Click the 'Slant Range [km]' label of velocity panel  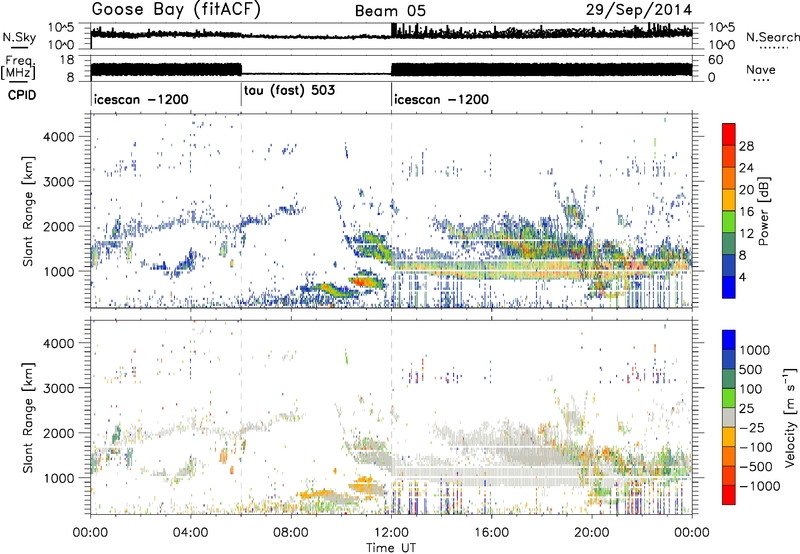(28, 418)
